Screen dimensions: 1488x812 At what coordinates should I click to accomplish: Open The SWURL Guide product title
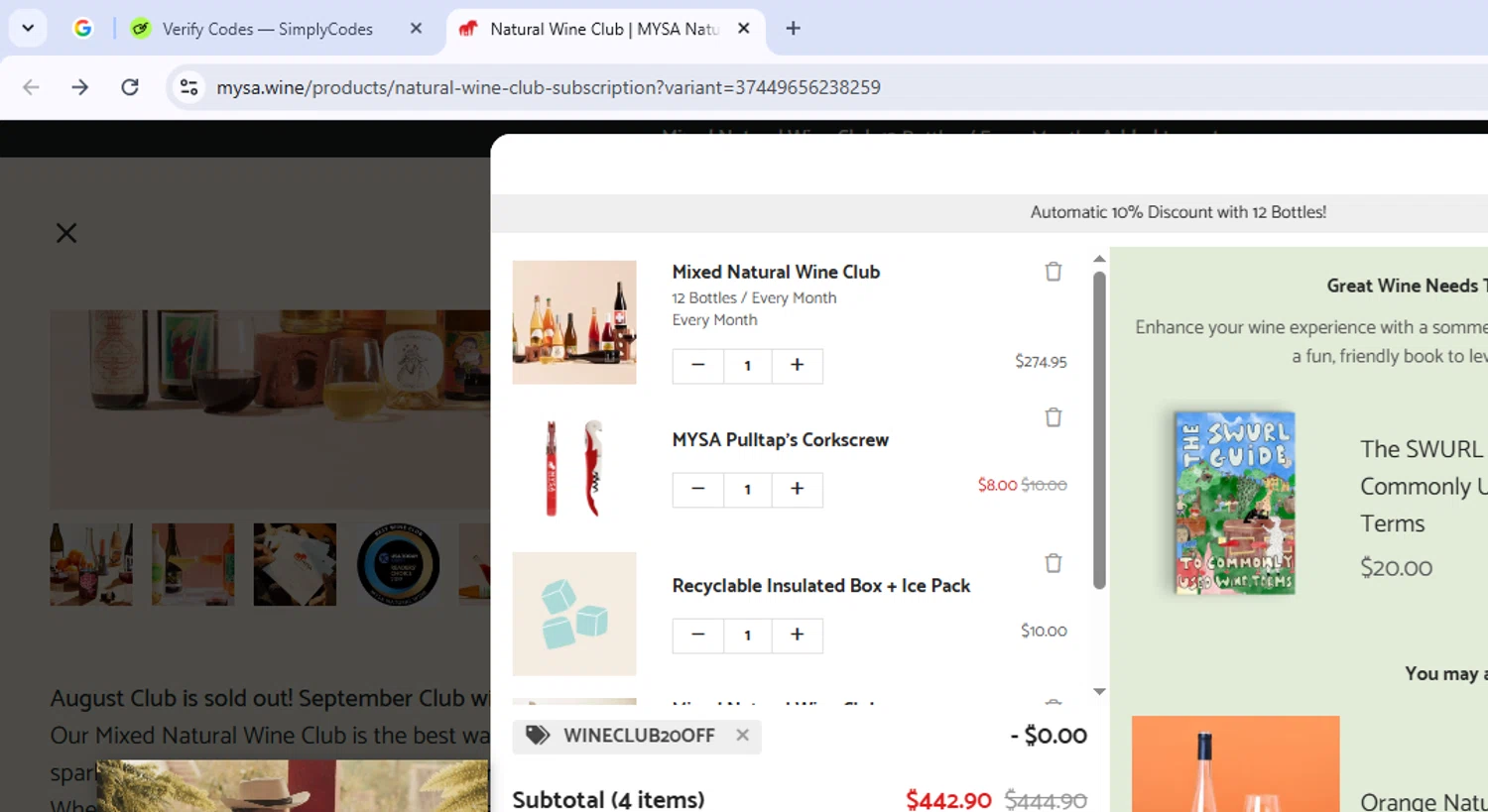(1424, 486)
